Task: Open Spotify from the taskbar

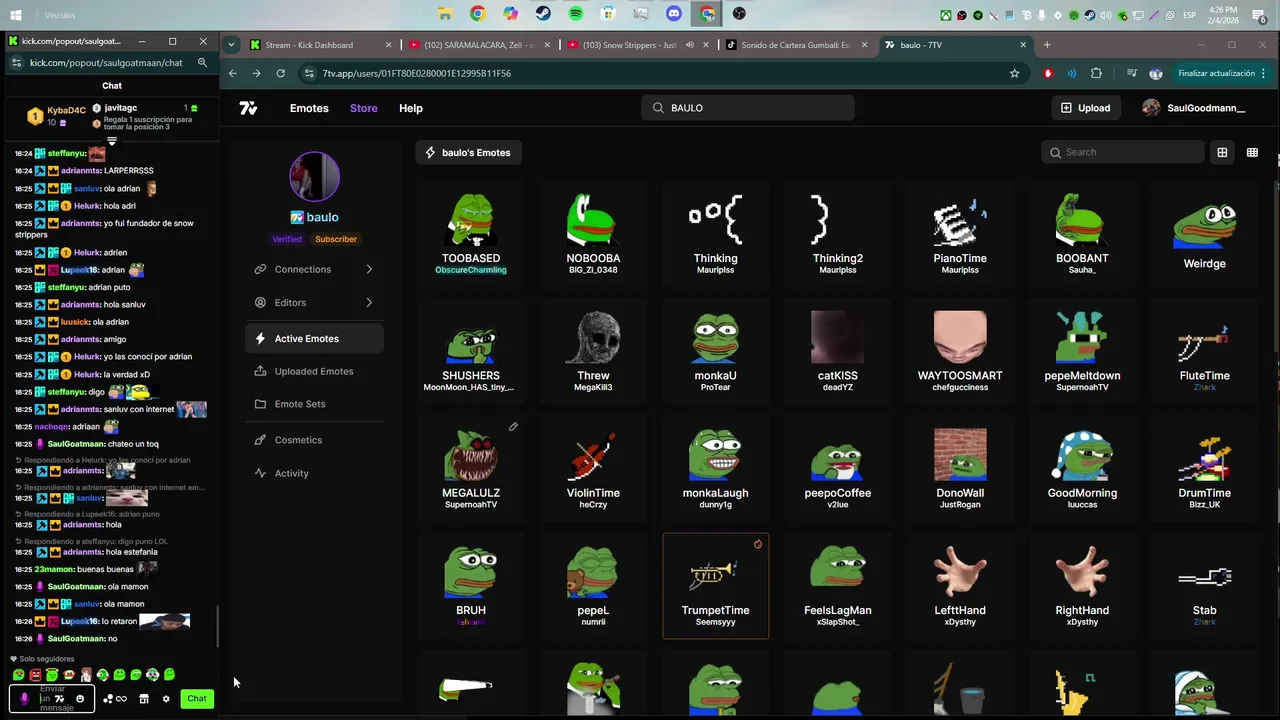Action: (x=576, y=14)
